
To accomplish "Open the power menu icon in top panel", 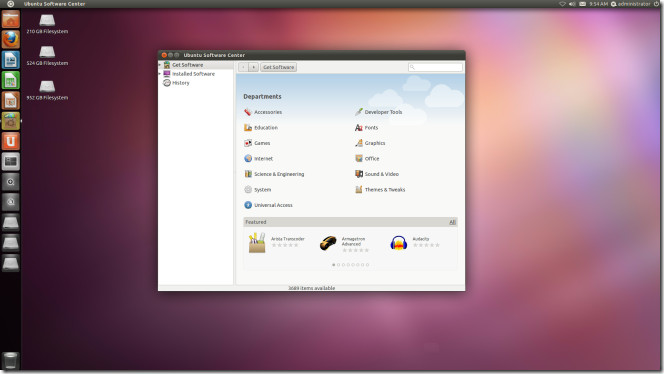I will [x=657, y=4].
